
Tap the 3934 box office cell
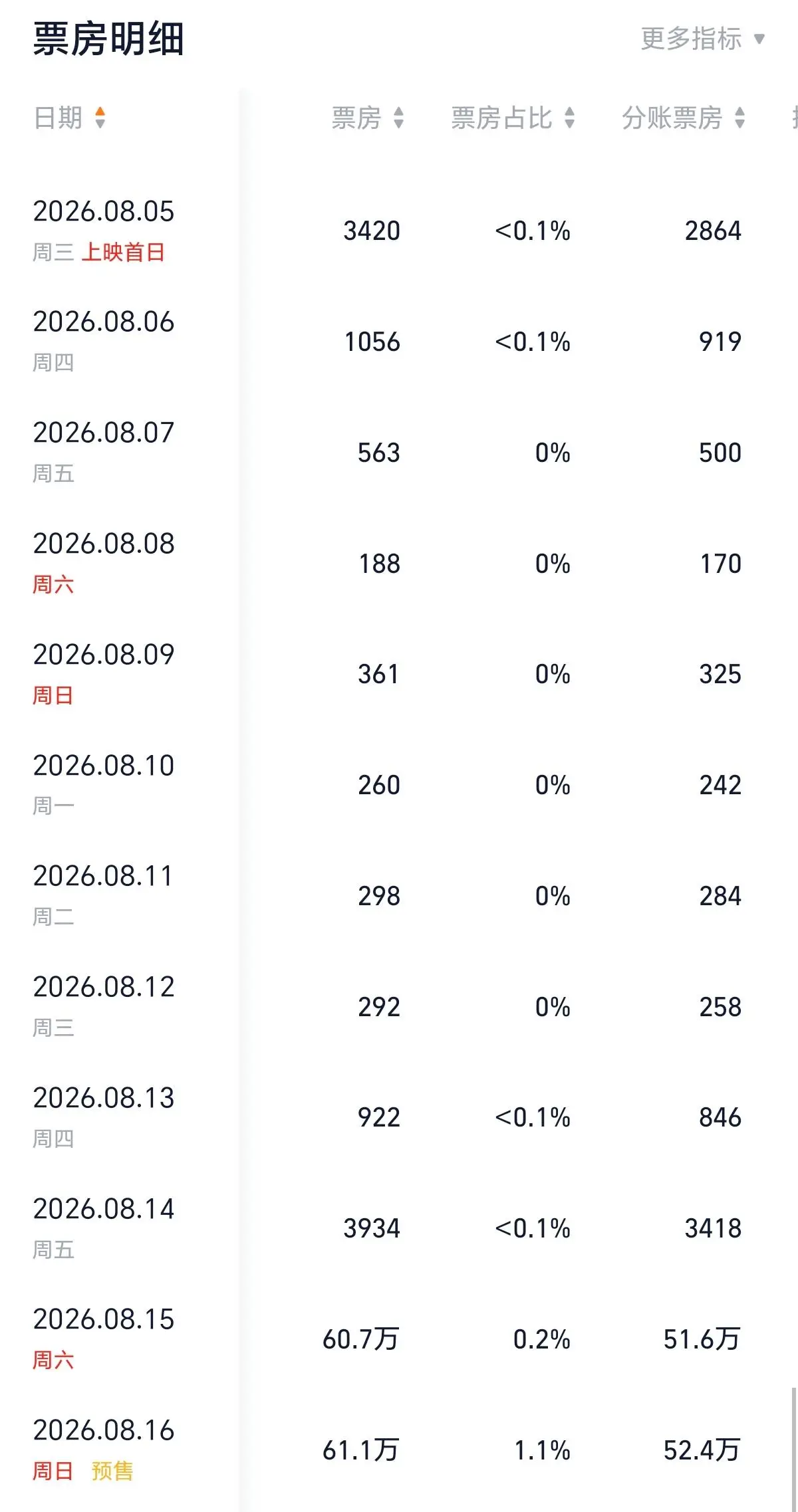pos(372,1228)
